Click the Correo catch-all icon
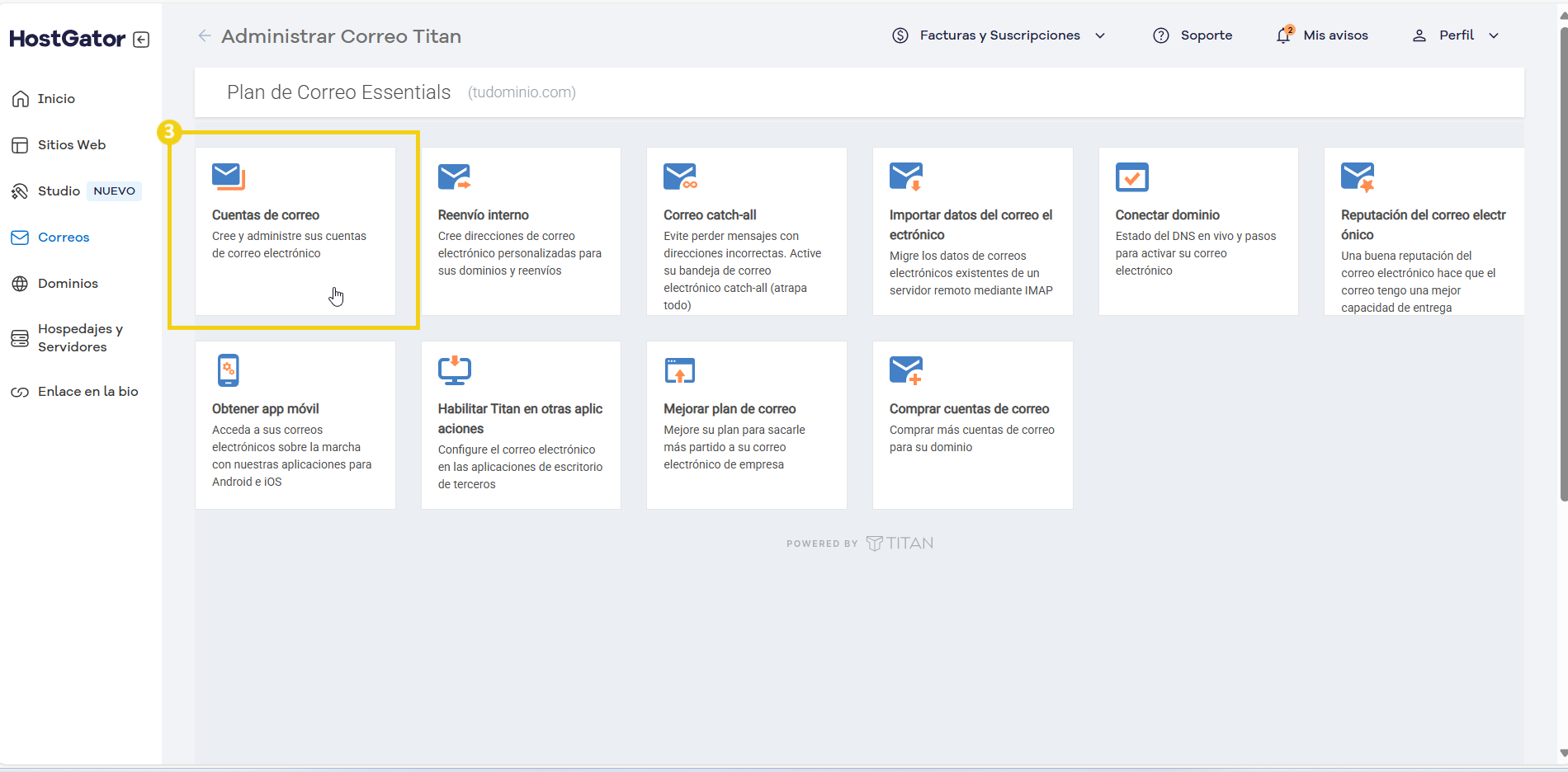 [680, 177]
